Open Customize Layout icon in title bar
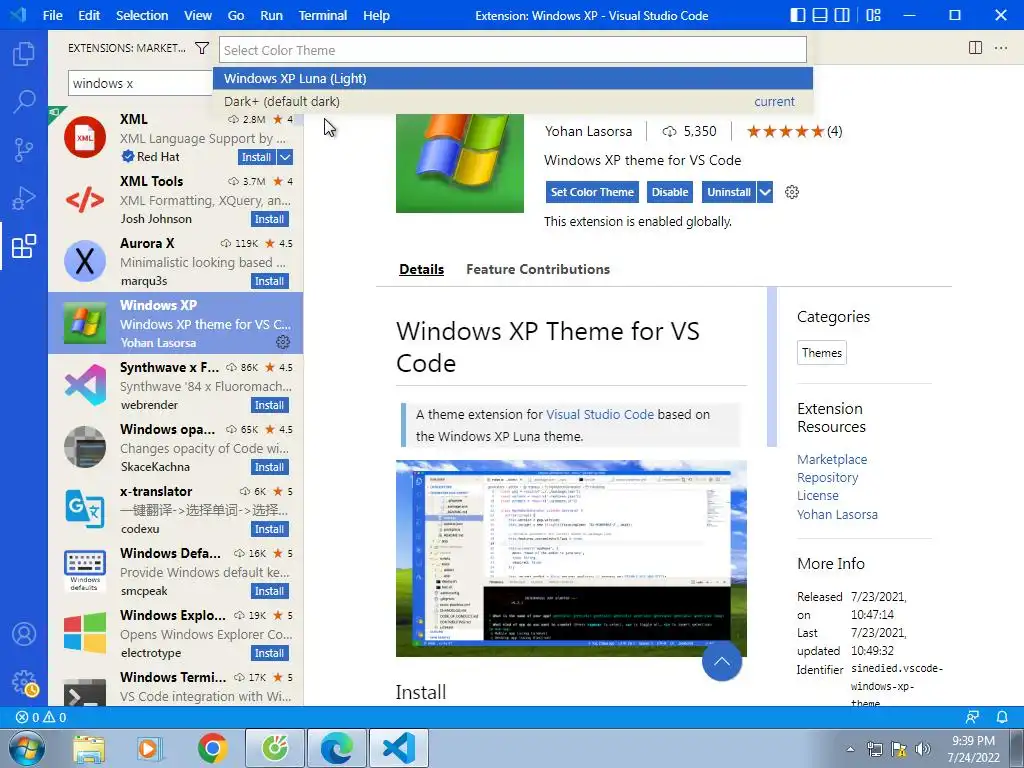This screenshot has width=1024, height=768. point(873,15)
